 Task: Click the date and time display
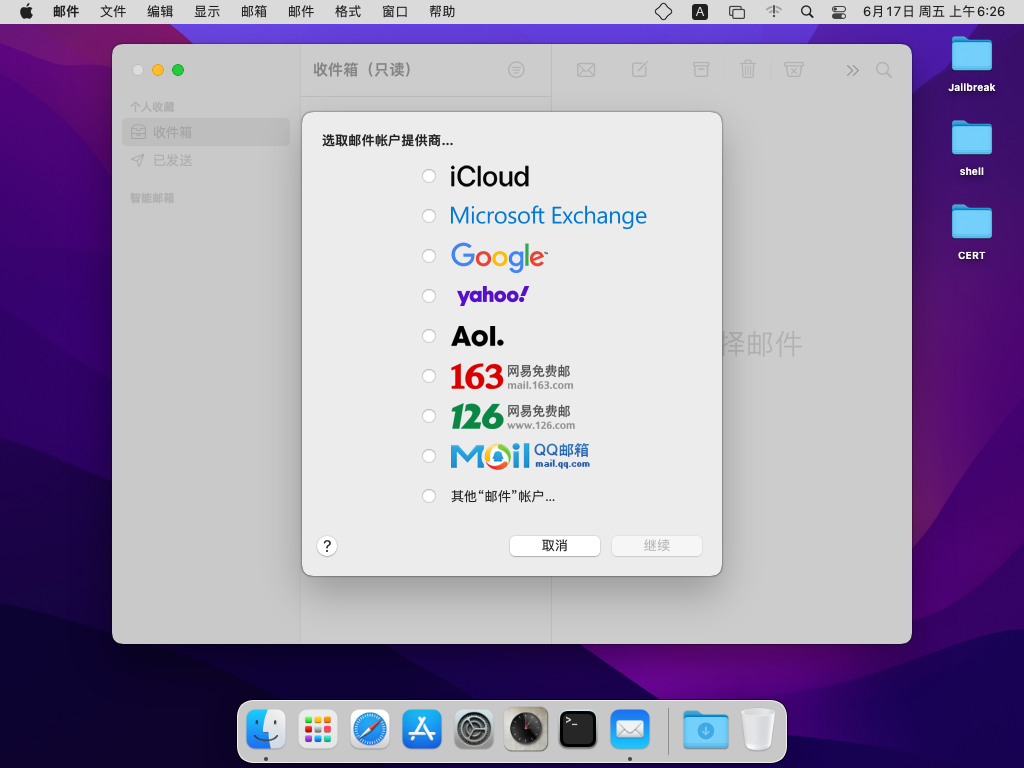point(933,12)
